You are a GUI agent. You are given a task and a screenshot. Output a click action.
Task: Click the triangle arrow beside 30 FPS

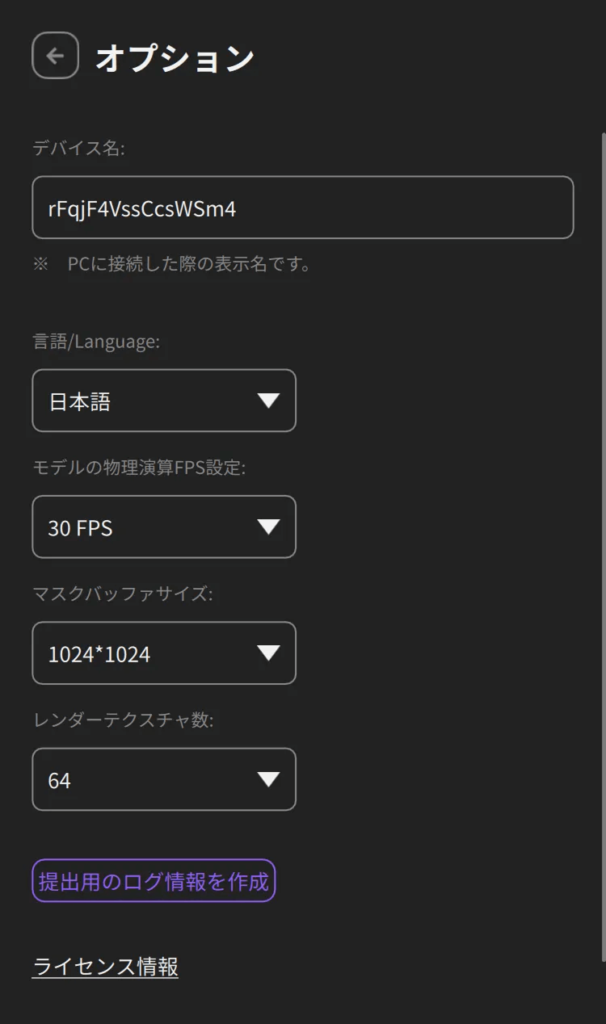[x=267, y=527]
